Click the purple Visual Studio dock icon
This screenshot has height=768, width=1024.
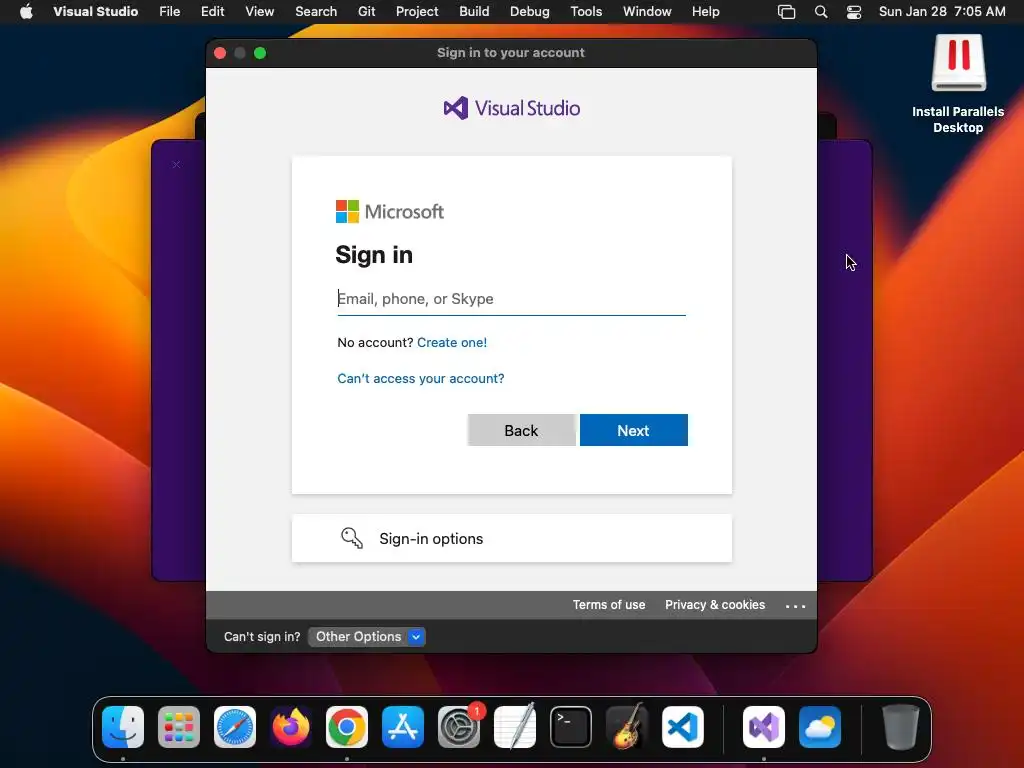[x=764, y=727]
